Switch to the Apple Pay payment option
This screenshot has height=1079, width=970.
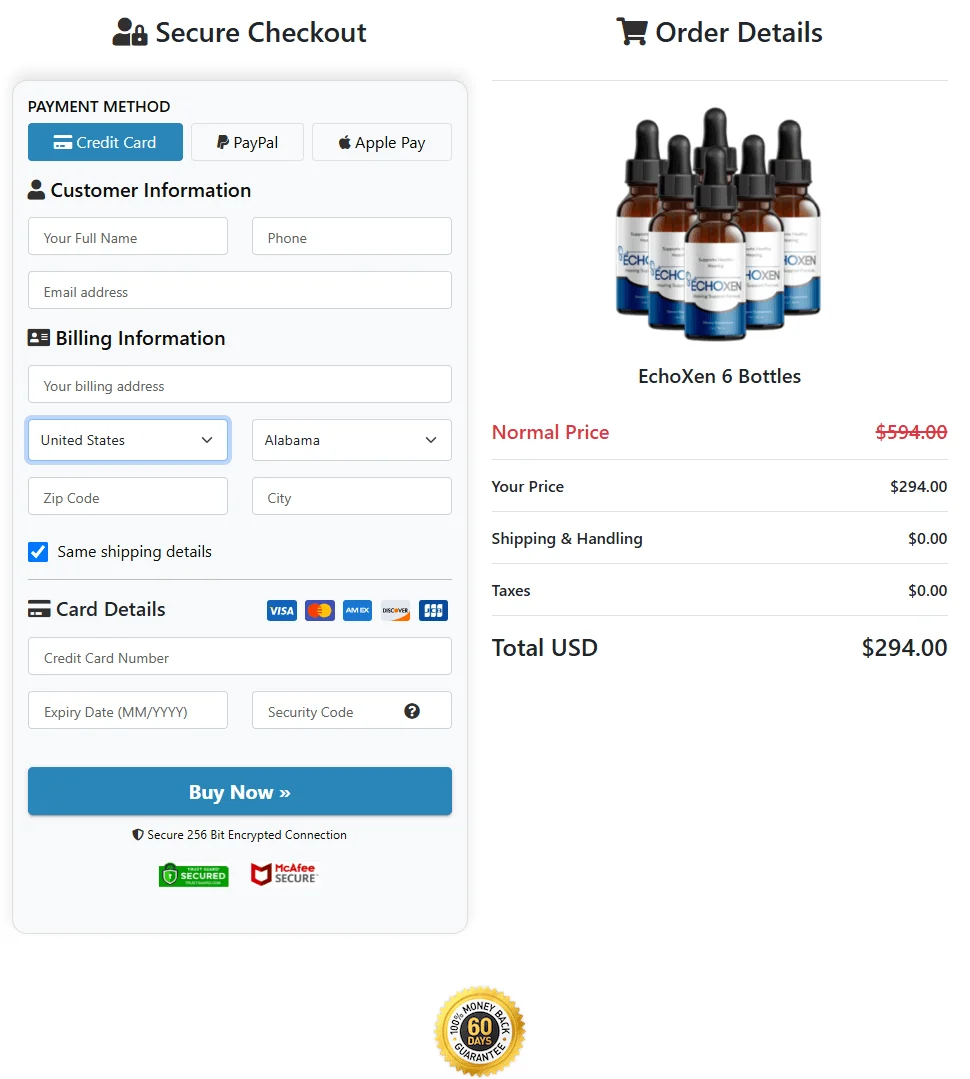pyautogui.click(x=381, y=142)
